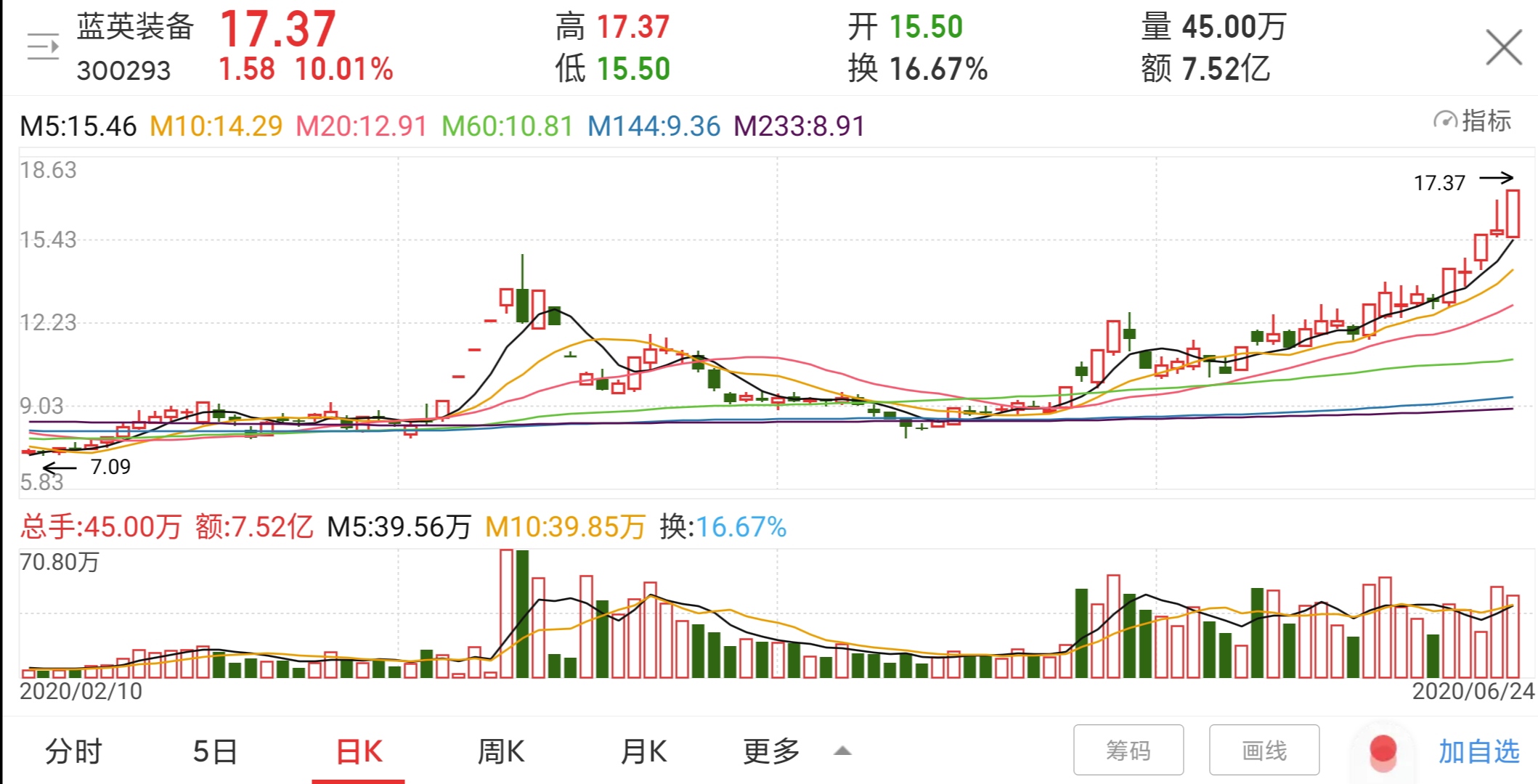Select the 日K tab
This screenshot has width=1538, height=784.
click(357, 751)
